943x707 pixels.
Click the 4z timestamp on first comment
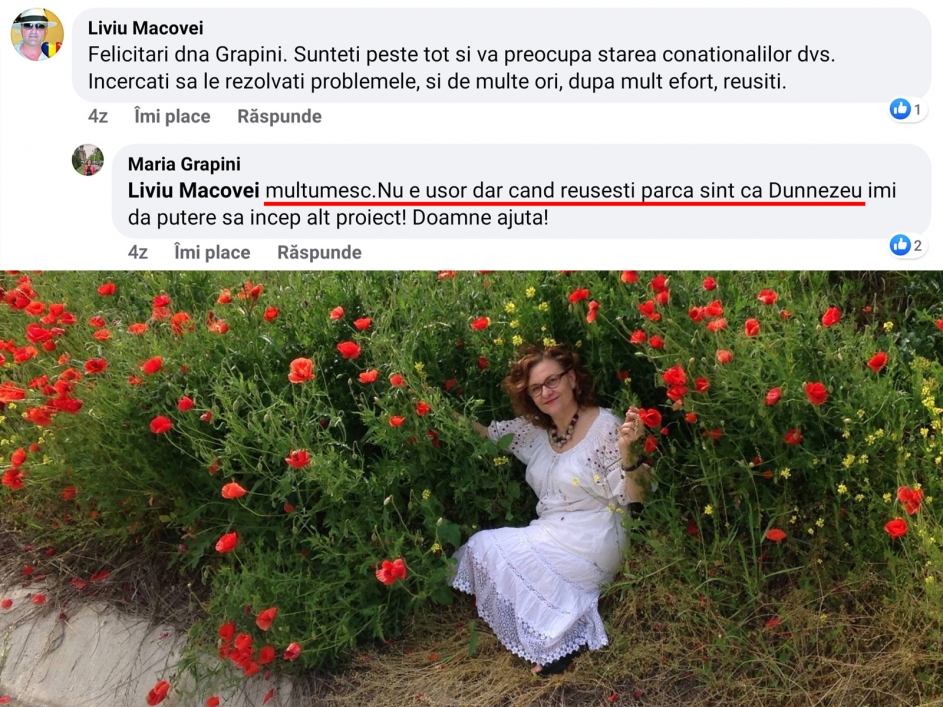pyautogui.click(x=97, y=116)
